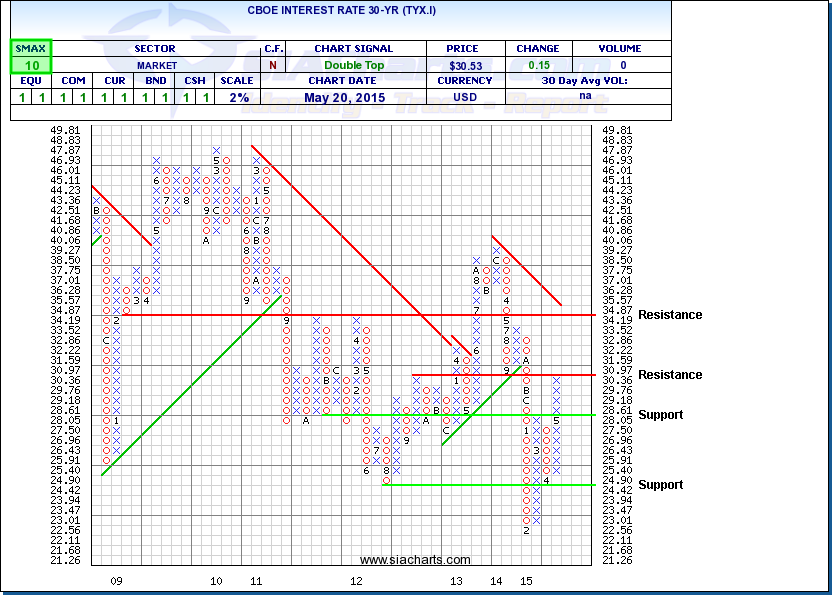
Task: Open the www.siacharts.com link
Action: [414, 560]
